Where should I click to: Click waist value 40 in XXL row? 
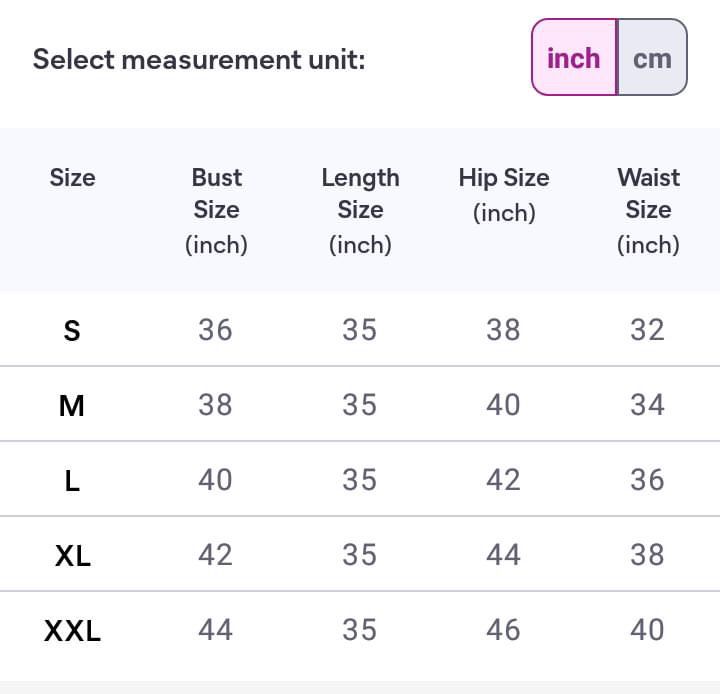tap(648, 630)
